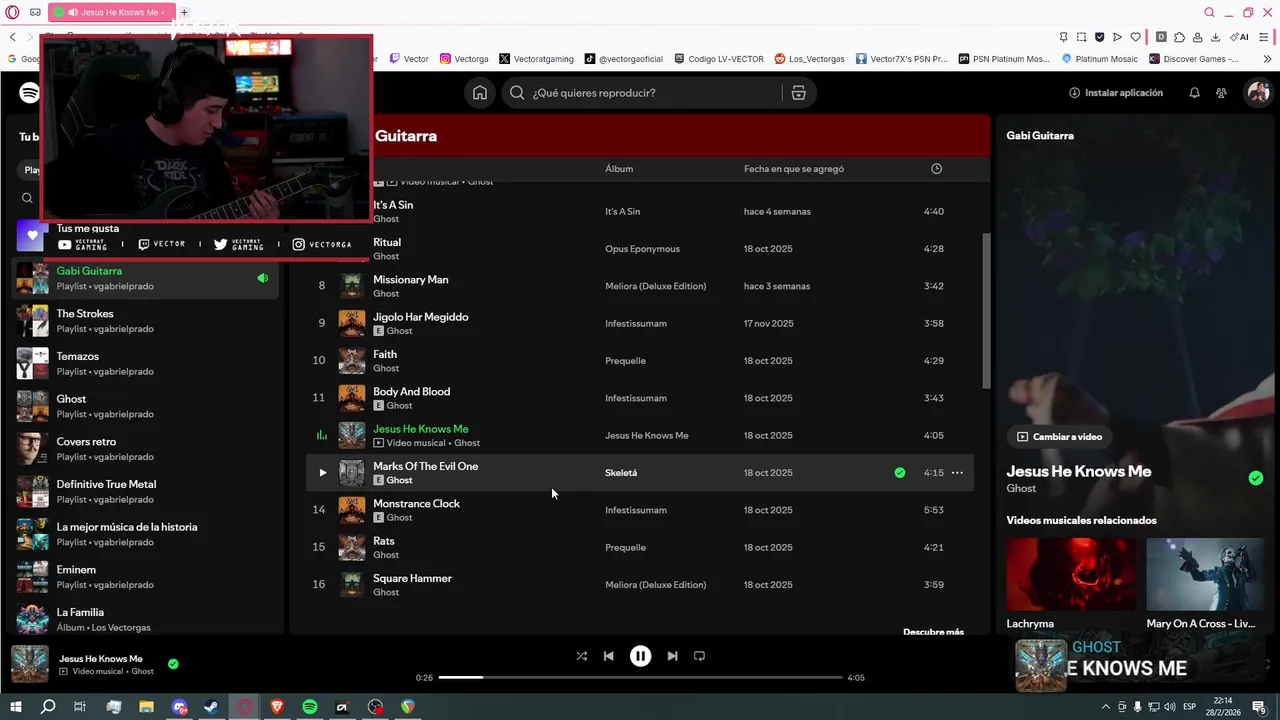This screenshot has width=1280, height=720.
Task: Open the Browse icon inside search bar
Action: point(798,93)
